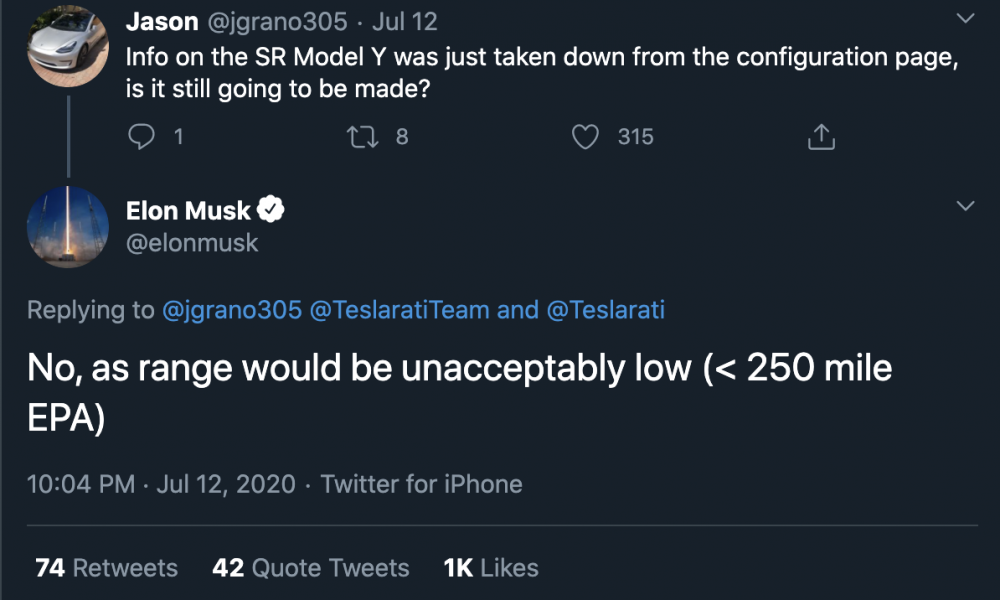Expand the chevron menu on Elon's tweet
Screen dimensions: 1000x600
pos(966,205)
